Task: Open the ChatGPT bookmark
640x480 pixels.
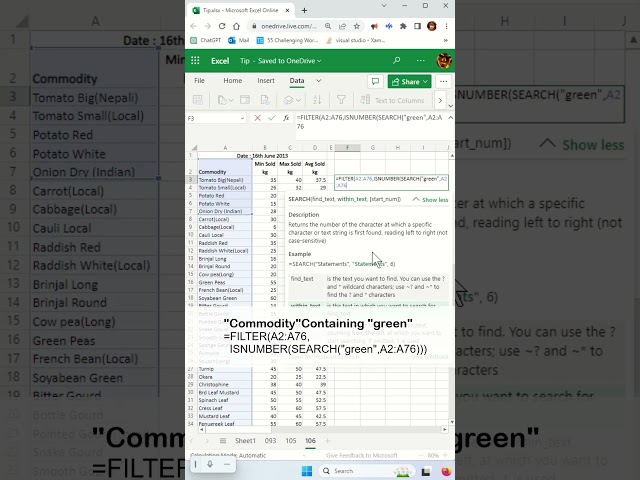Action: click(206, 40)
